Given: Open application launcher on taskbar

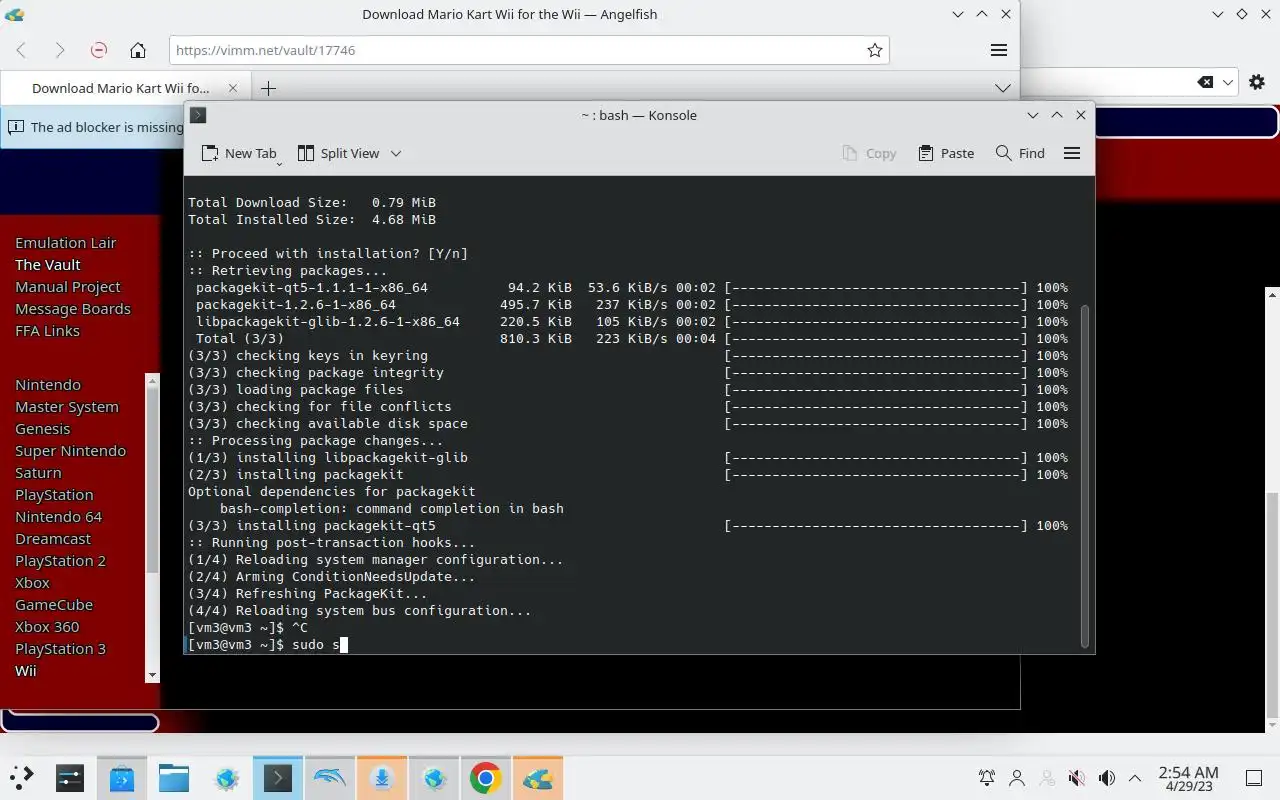Looking at the screenshot, I should coord(22,777).
